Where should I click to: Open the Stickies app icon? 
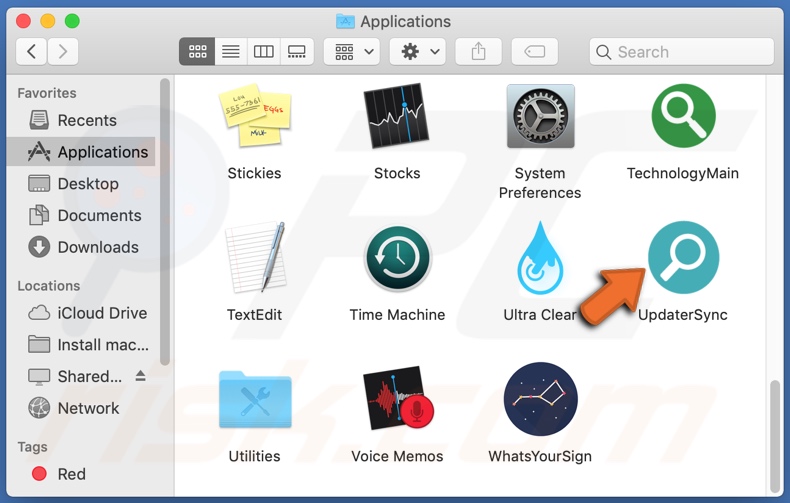pyautogui.click(x=254, y=115)
